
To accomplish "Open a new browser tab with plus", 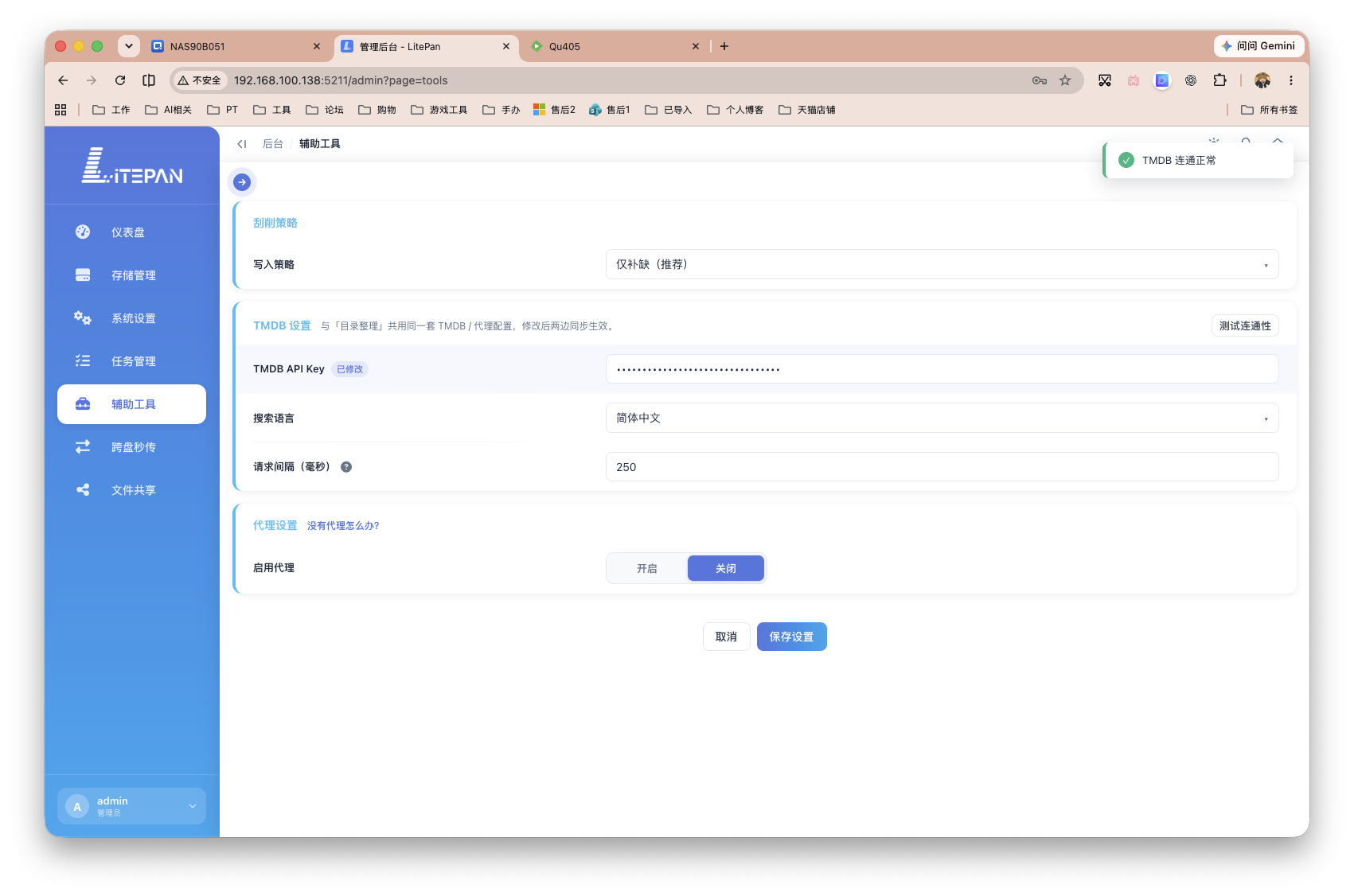I will 724,46.
